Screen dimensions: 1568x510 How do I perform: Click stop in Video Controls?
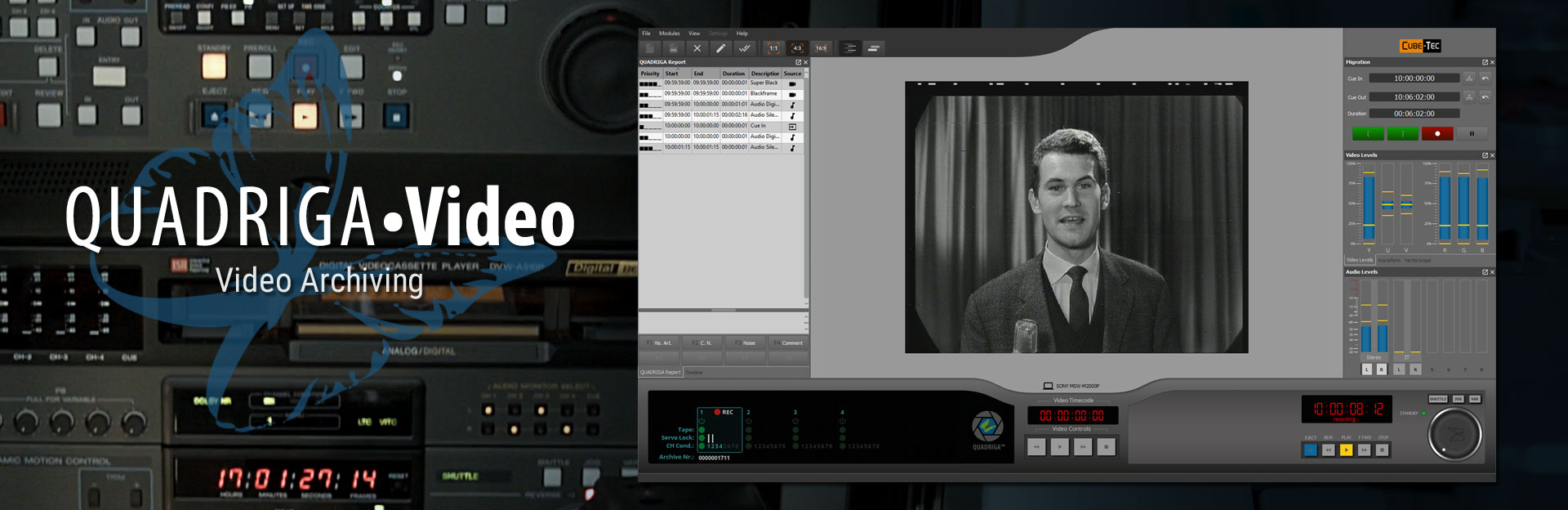[x=1106, y=447]
